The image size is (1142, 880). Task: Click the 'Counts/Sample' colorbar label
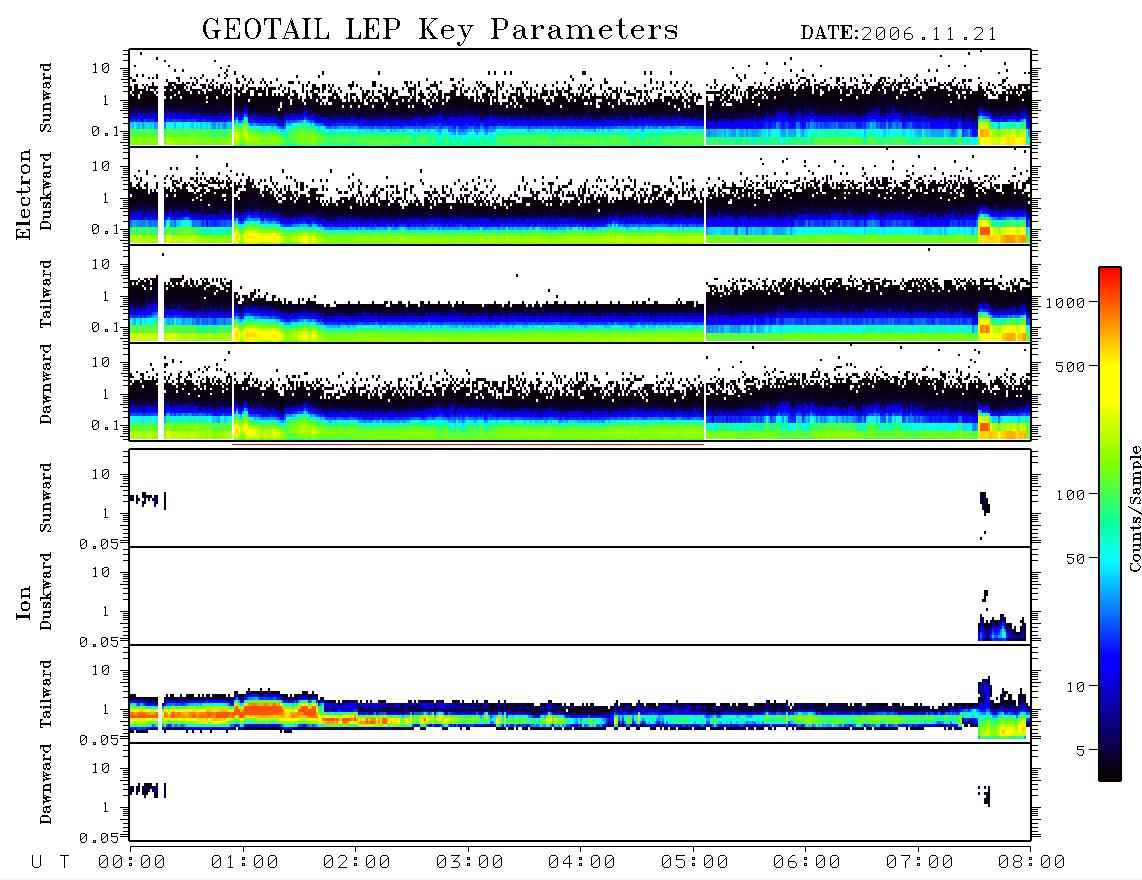coord(1134,508)
